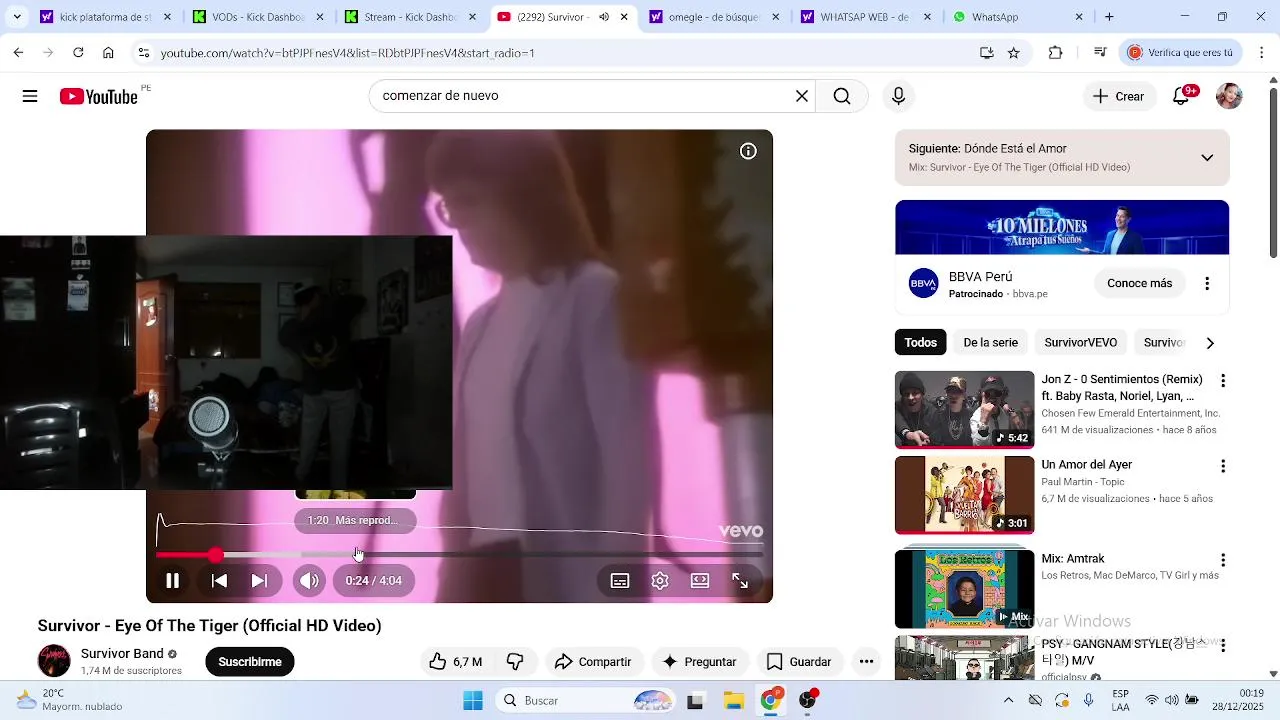Show video info card icon

pos(748,151)
